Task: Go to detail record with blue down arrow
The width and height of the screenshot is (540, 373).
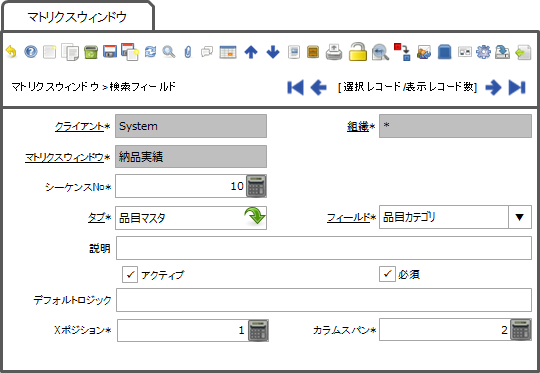Action: click(273, 52)
